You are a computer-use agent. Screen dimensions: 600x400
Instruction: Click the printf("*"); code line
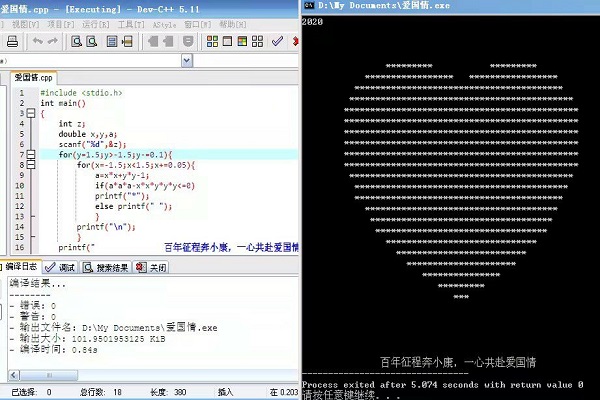[122, 196]
